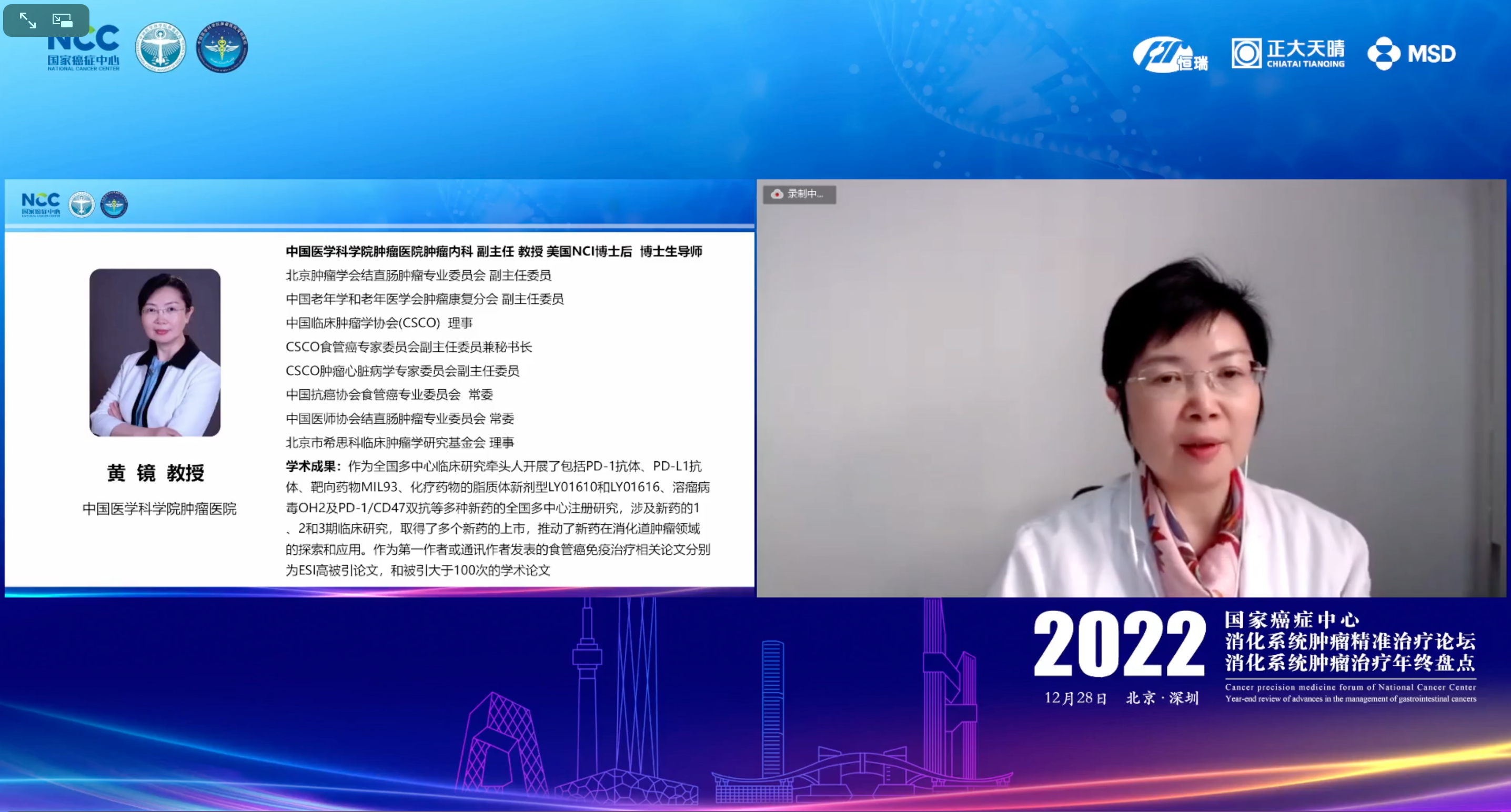The image size is (1511, 812).
Task: Click the CSCO director line on slide
Action: (x=379, y=323)
